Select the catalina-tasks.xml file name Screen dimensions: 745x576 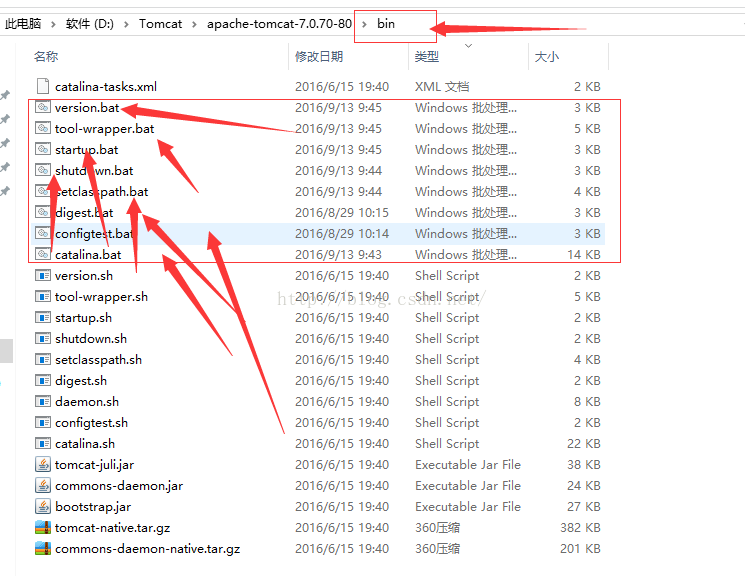tap(105, 86)
